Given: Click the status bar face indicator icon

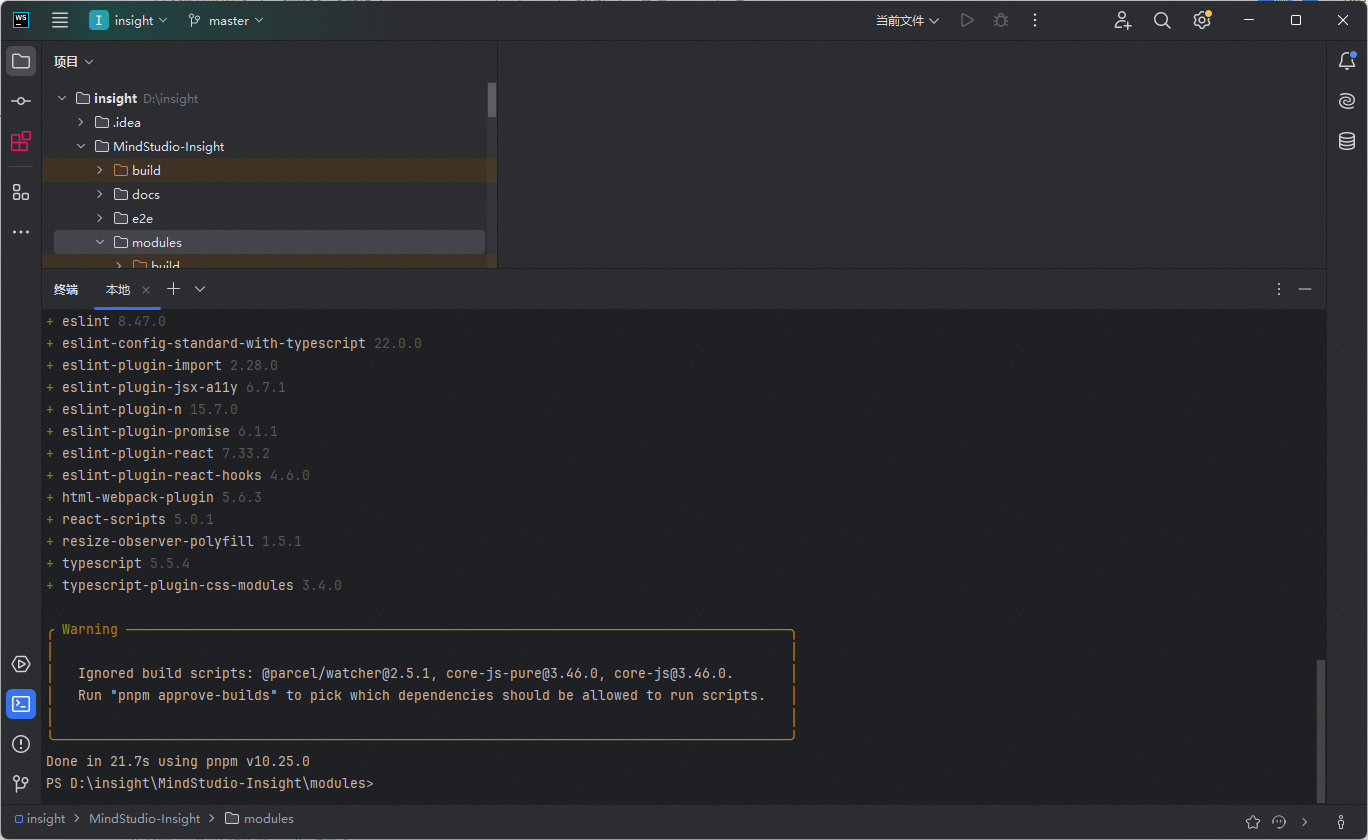Looking at the screenshot, I should tap(1279, 822).
